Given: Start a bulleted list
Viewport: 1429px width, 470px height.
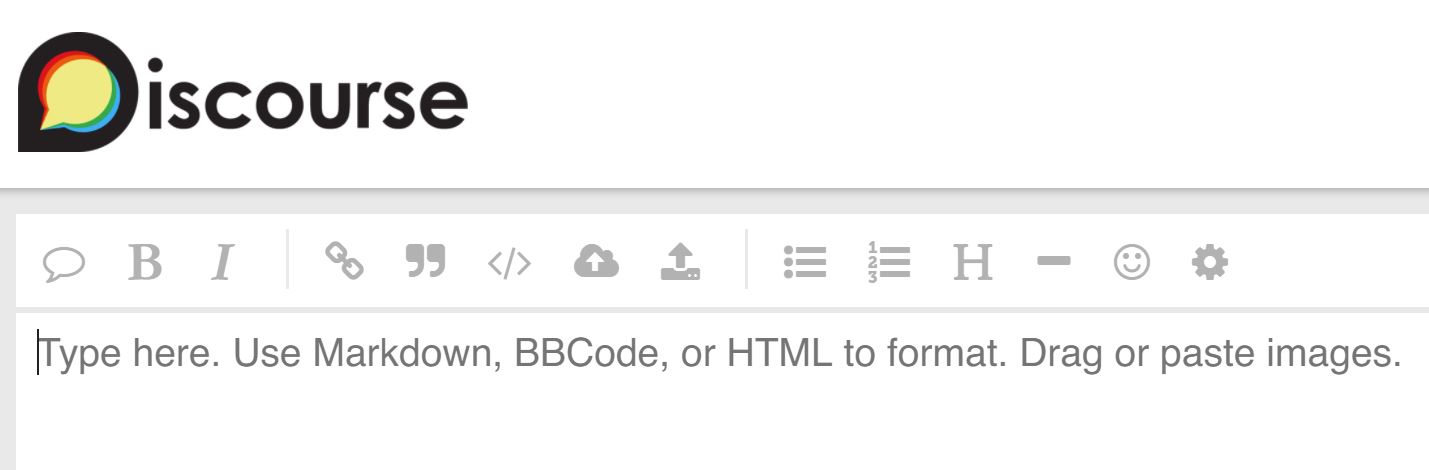Looking at the screenshot, I should click(x=805, y=262).
